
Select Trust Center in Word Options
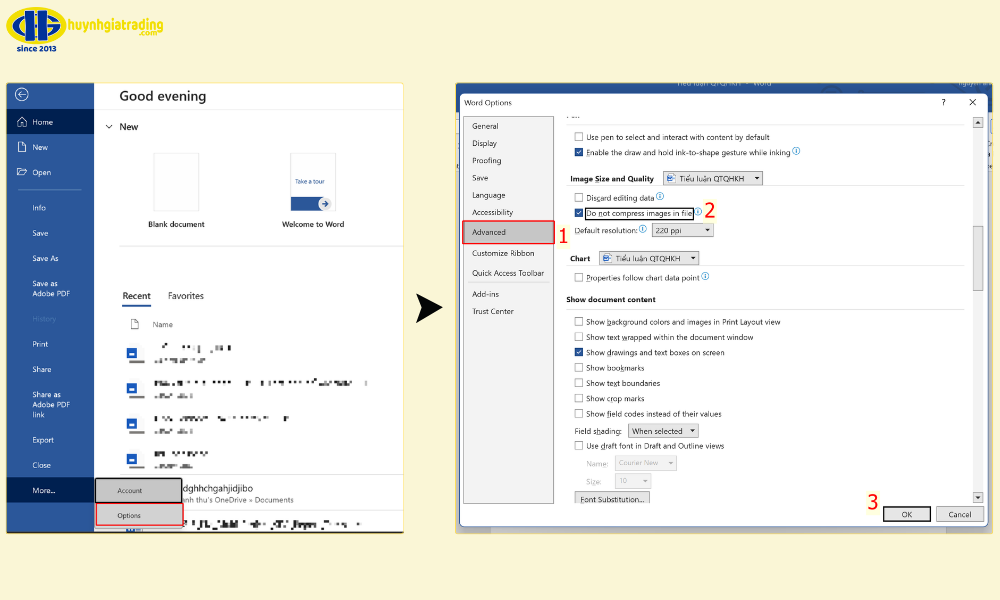[492, 311]
